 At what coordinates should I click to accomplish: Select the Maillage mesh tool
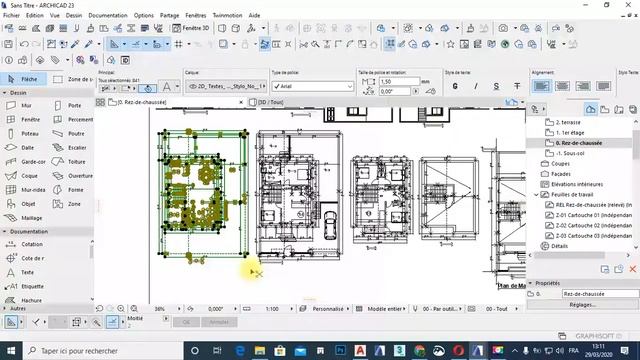(x=24, y=218)
